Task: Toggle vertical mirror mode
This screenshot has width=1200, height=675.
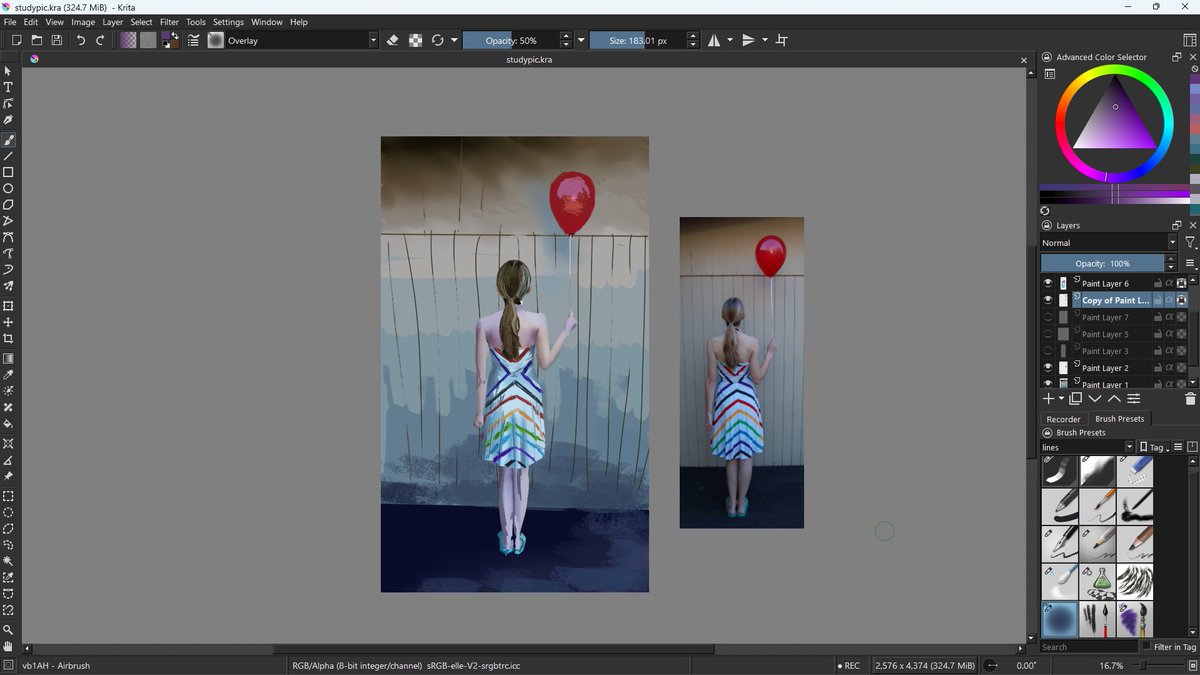Action: tap(748, 40)
